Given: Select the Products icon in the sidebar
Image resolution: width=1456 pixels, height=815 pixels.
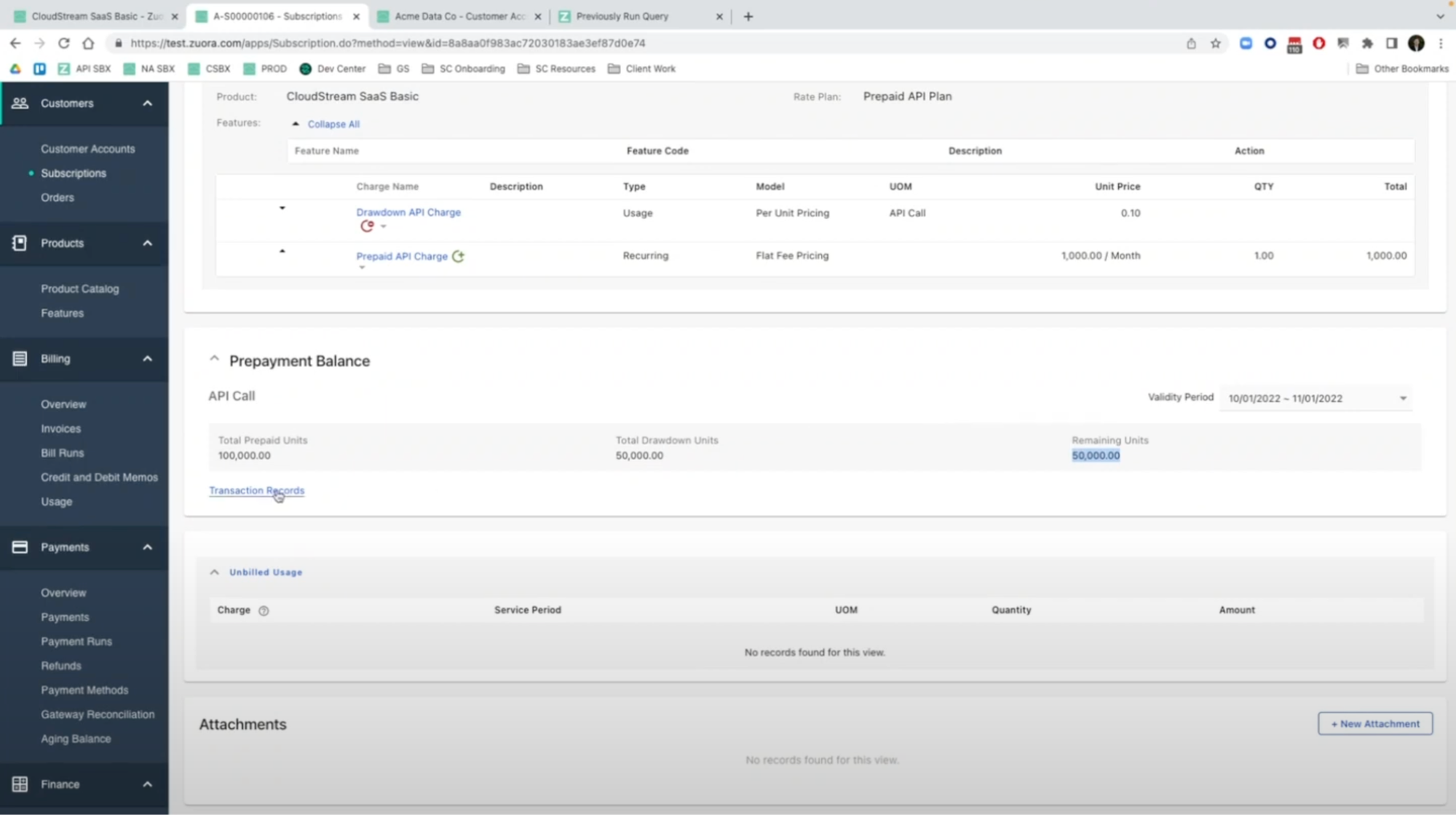Looking at the screenshot, I should [x=20, y=243].
